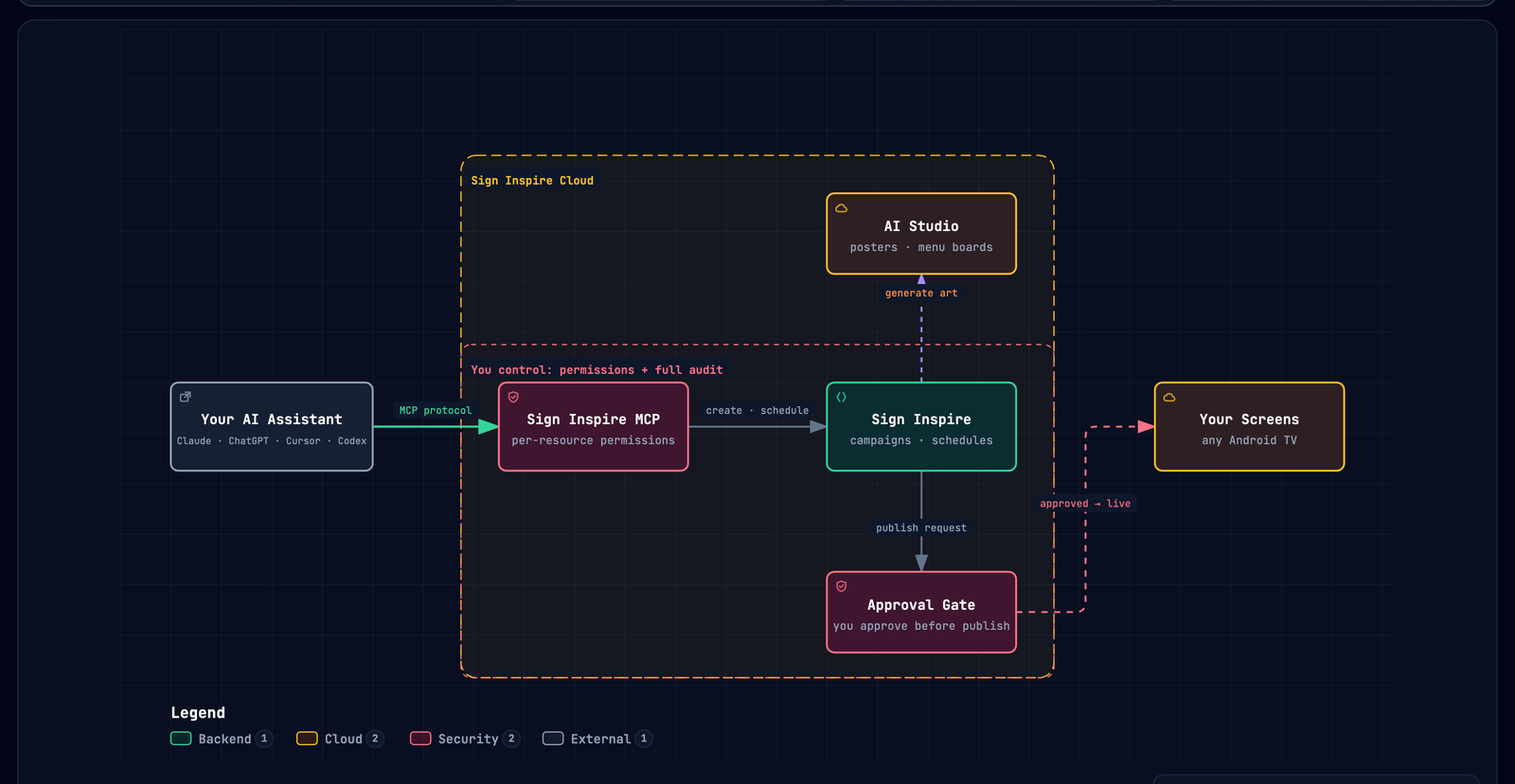Image resolution: width=1515 pixels, height=784 pixels.
Task: Click the code brackets icon in Sign Inspire node
Action: [841, 397]
